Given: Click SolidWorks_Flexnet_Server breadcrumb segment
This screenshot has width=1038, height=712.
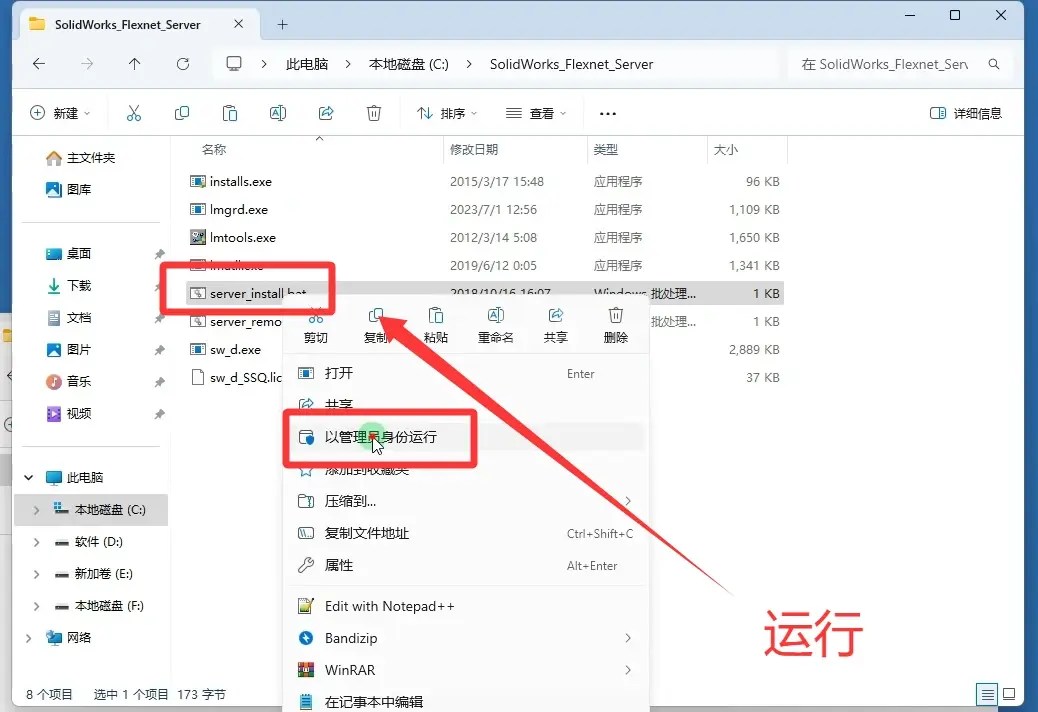Looking at the screenshot, I should 571,64.
